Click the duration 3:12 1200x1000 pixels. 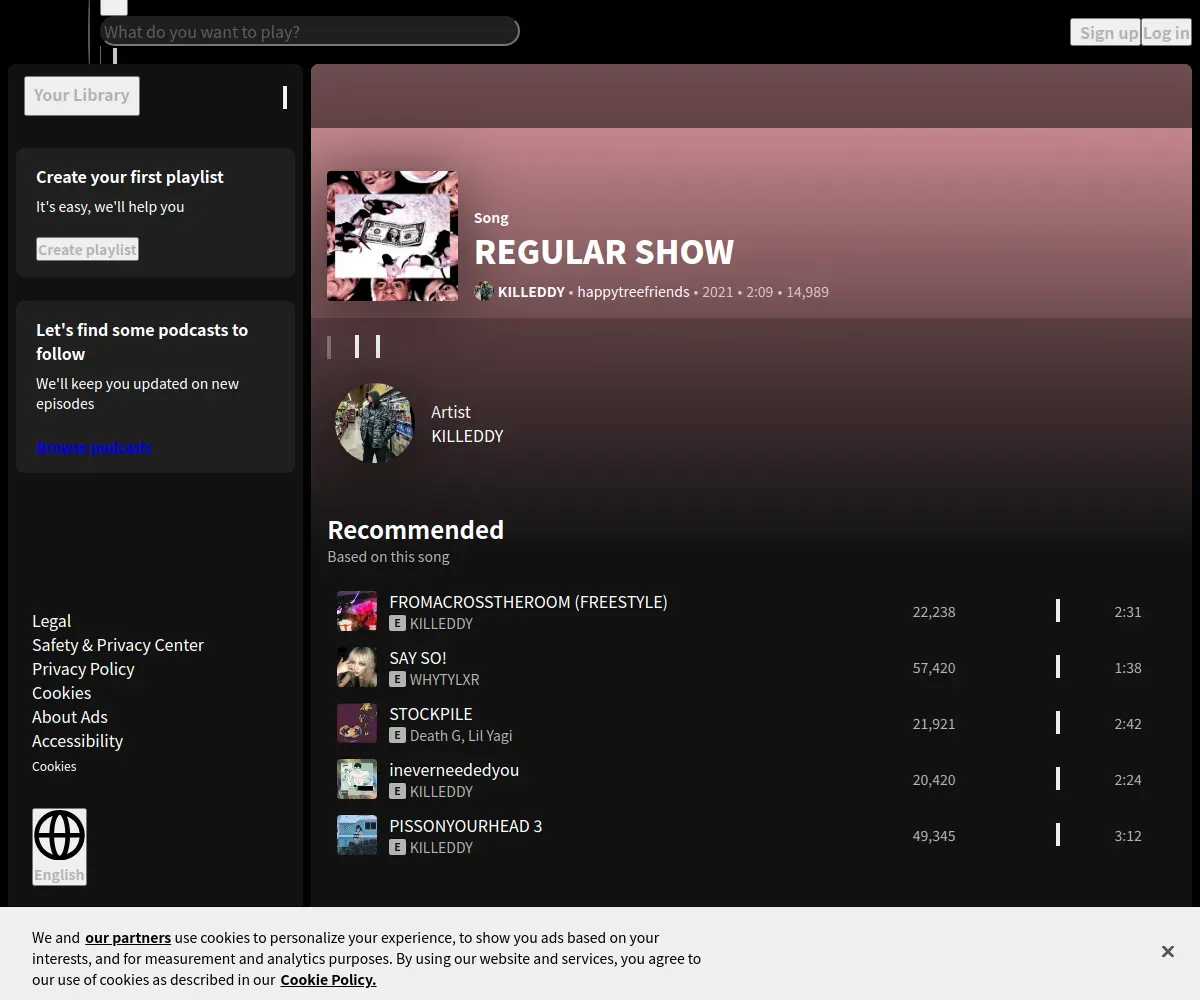1128,836
